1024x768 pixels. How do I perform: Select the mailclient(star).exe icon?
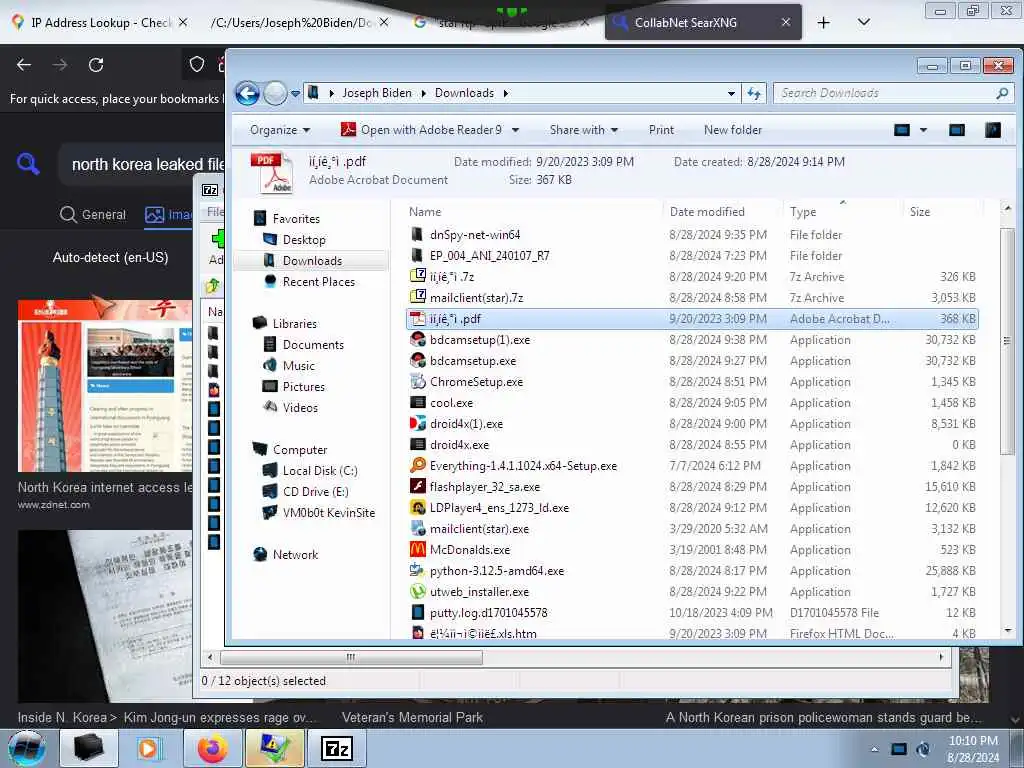[417, 528]
